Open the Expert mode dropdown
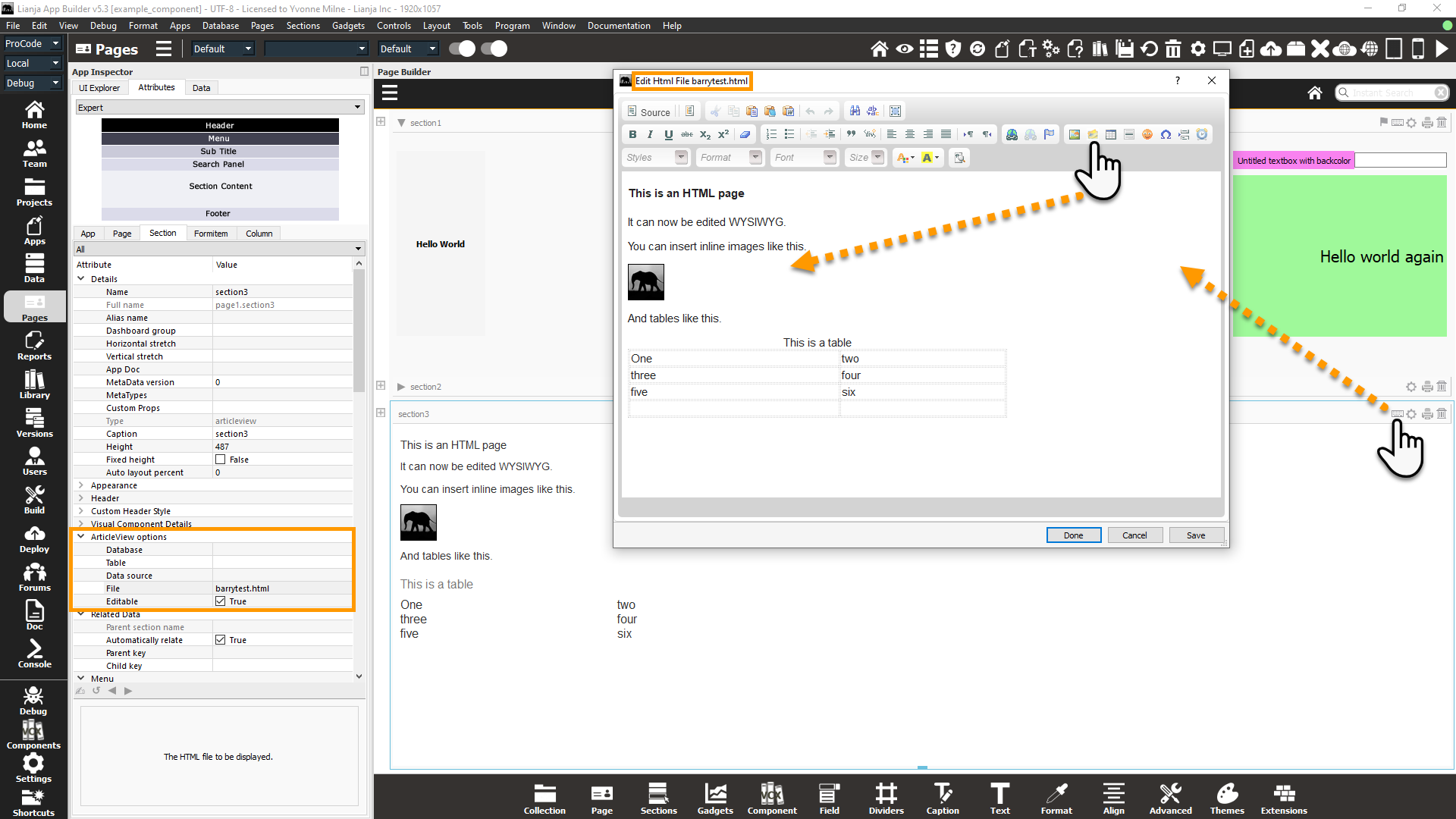Image resolution: width=1456 pixels, height=819 pixels. coord(219,108)
